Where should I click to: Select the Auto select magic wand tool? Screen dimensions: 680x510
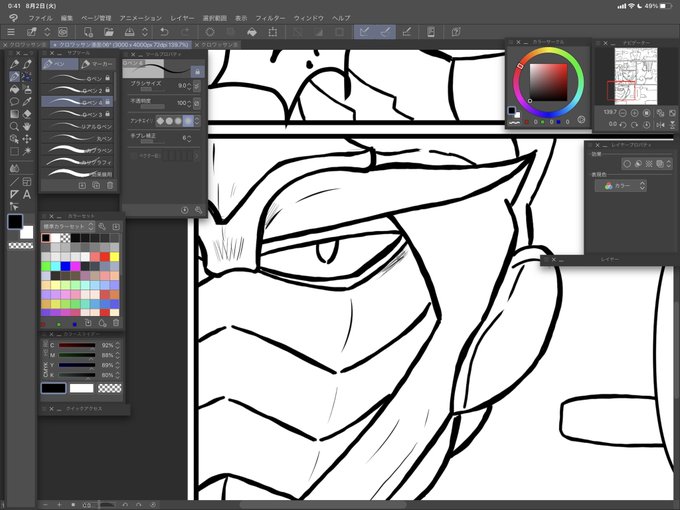[27, 151]
